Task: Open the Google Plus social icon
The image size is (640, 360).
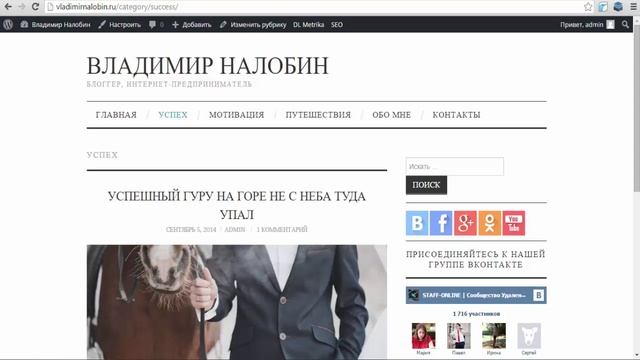Action: coord(465,223)
